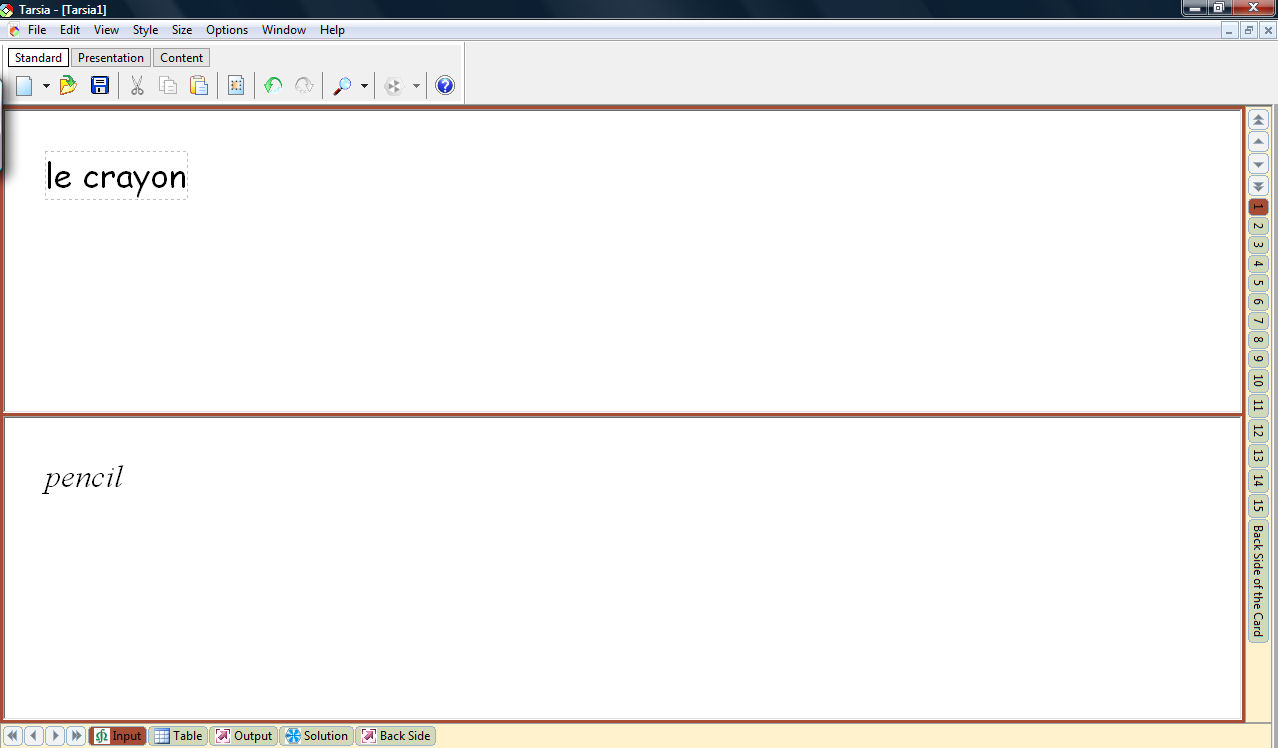Open the Size menu

click(182, 30)
